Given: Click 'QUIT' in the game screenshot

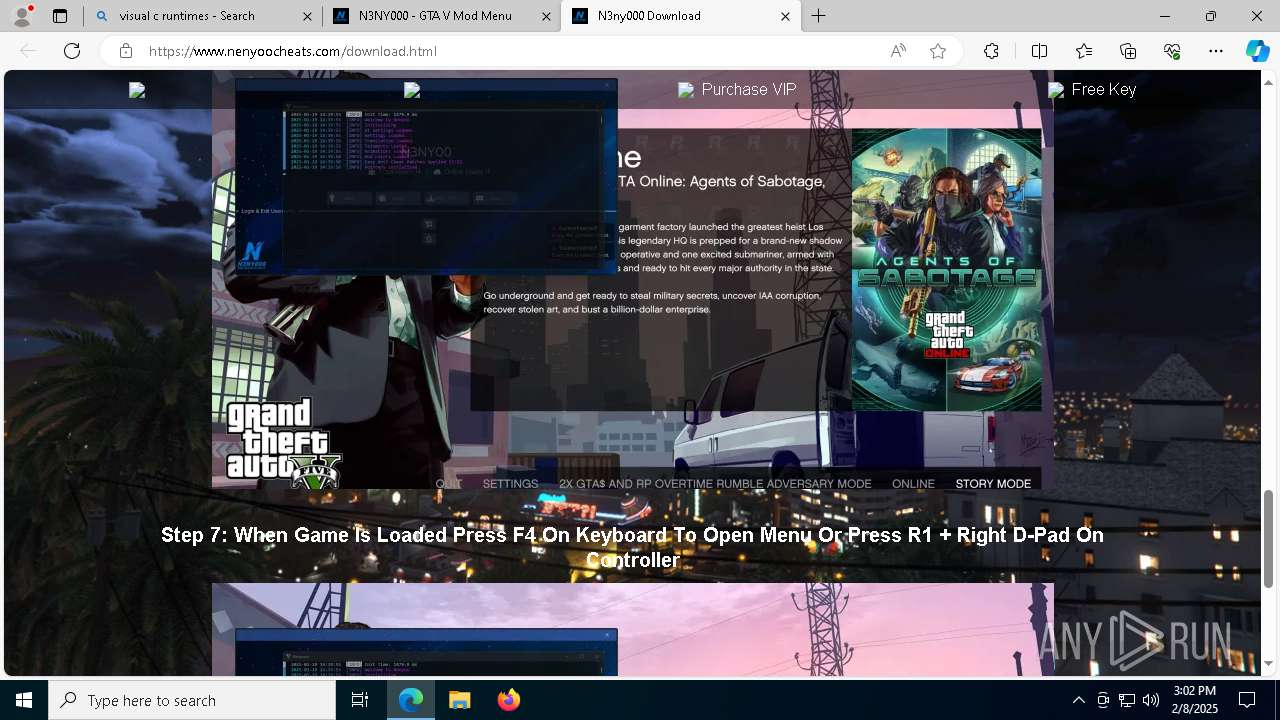Looking at the screenshot, I should coord(448,484).
